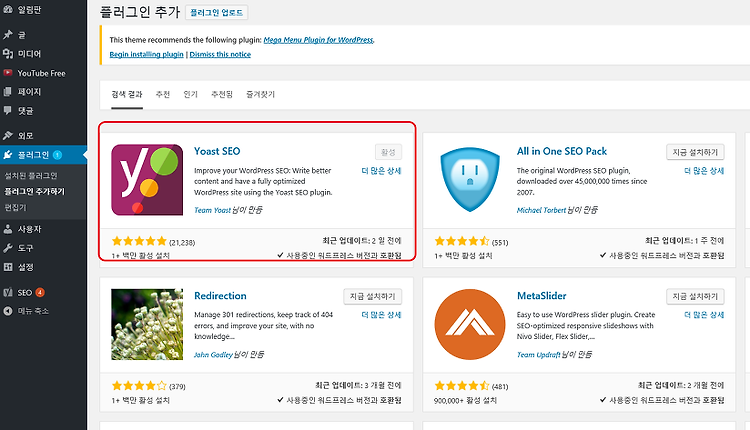This screenshot has height=430, width=750.
Task: Switch to the 추천 tab
Action: point(163,94)
